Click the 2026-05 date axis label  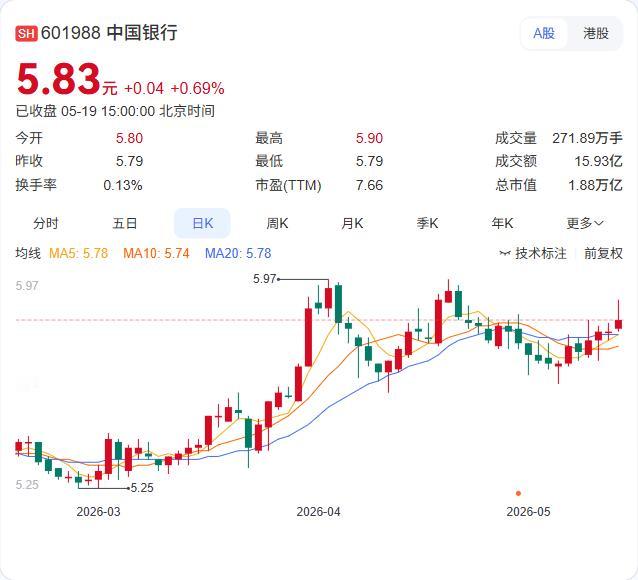pyautogui.click(x=528, y=512)
